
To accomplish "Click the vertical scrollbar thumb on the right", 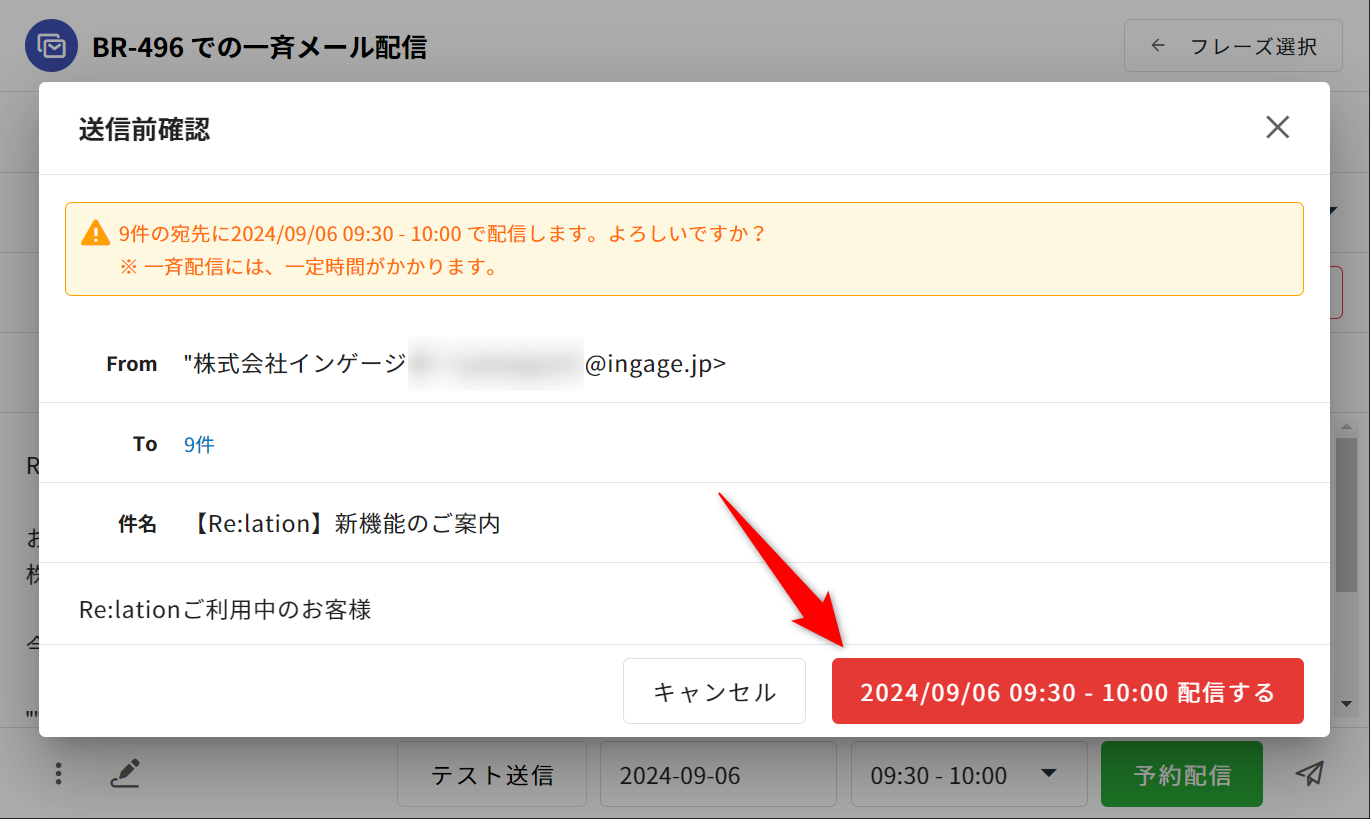I will pyautogui.click(x=1346, y=515).
